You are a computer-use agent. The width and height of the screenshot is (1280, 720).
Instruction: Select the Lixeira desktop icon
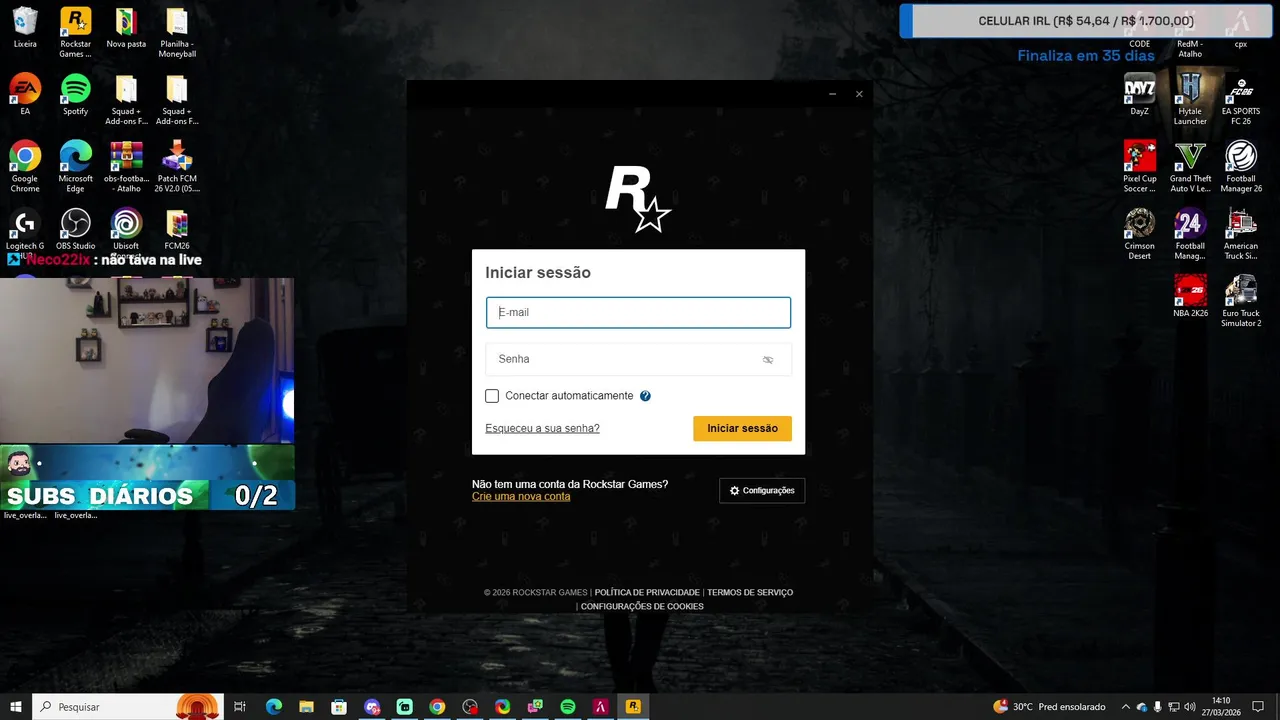pos(25,29)
